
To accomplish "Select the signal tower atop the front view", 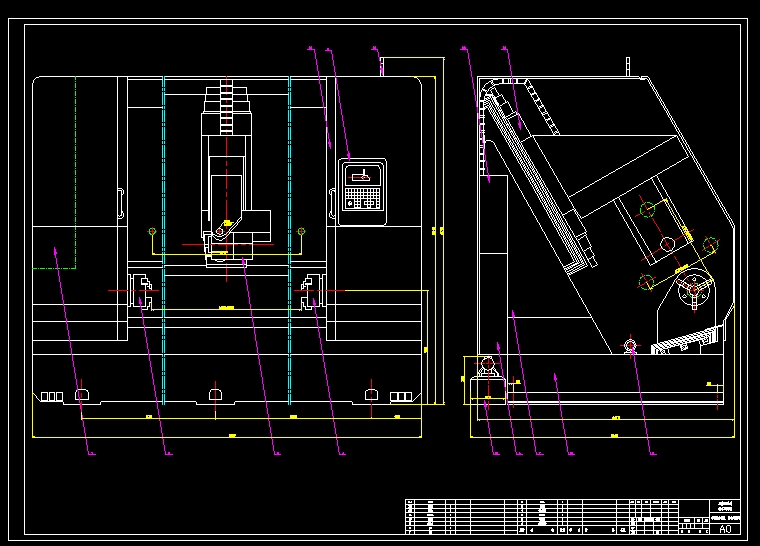I will click(382, 67).
